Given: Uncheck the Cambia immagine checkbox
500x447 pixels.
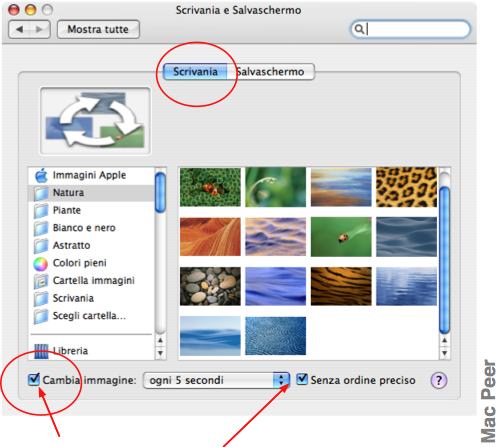Looking at the screenshot, I should click(x=34, y=379).
